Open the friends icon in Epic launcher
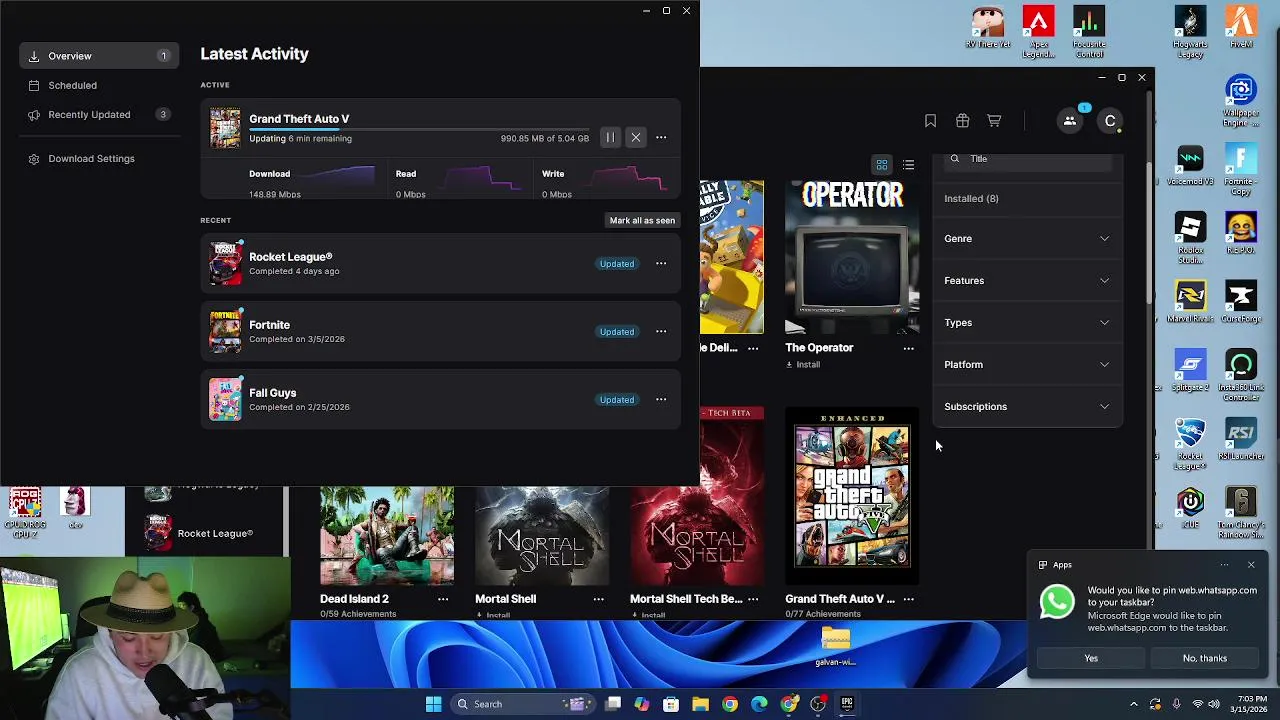 pos(1070,121)
